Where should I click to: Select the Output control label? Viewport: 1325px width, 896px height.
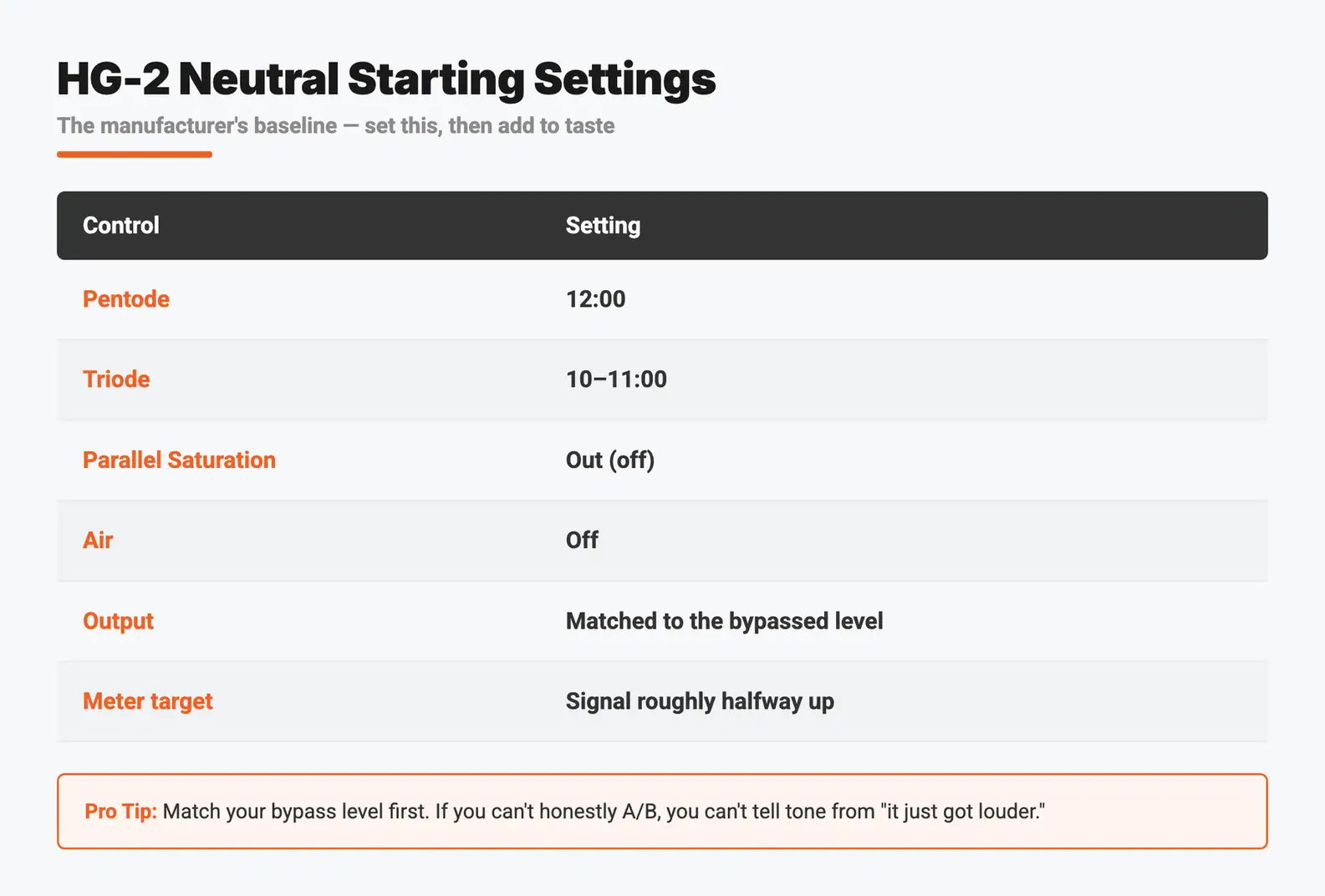click(118, 621)
